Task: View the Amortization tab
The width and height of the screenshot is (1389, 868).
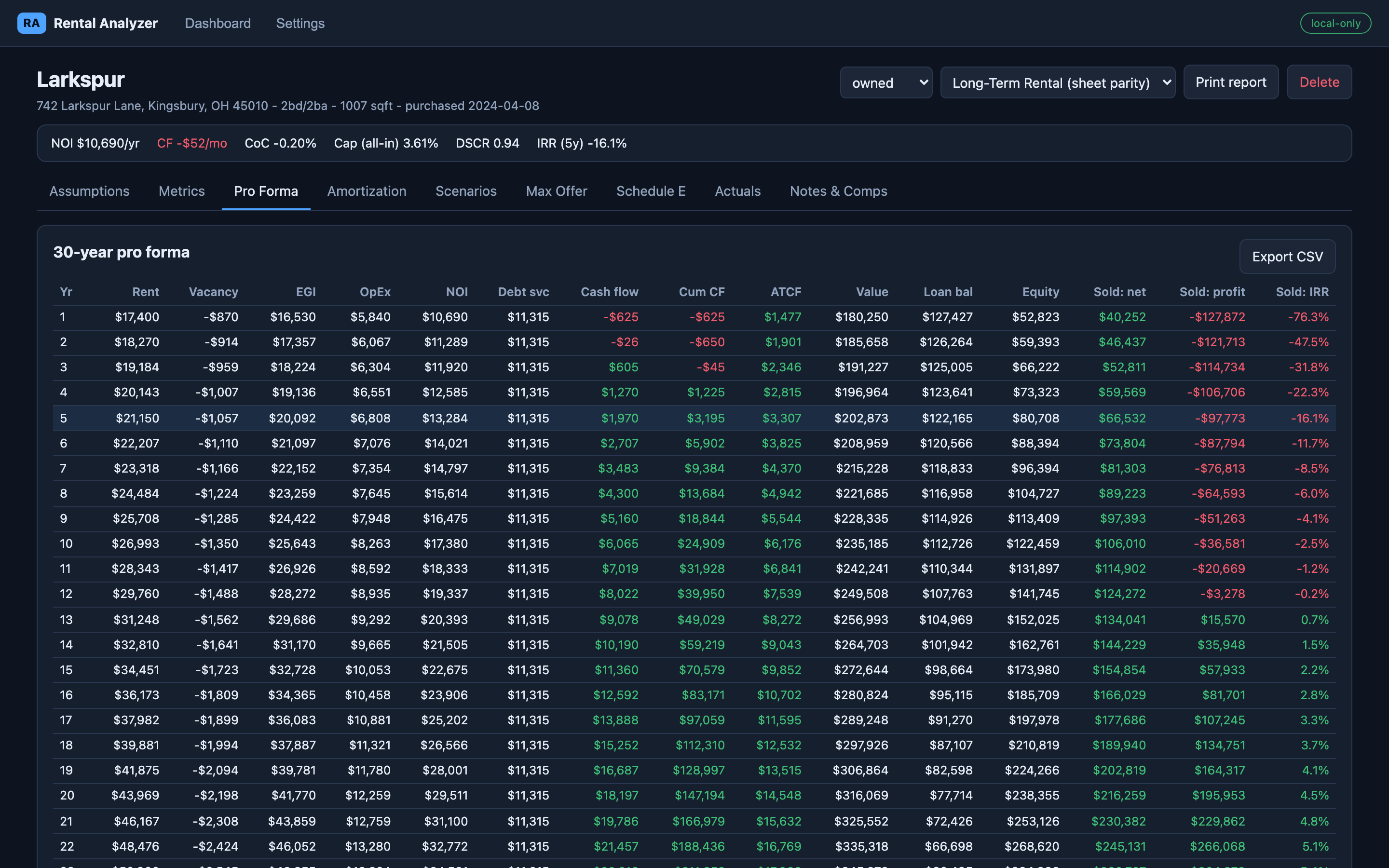Action: (x=367, y=191)
